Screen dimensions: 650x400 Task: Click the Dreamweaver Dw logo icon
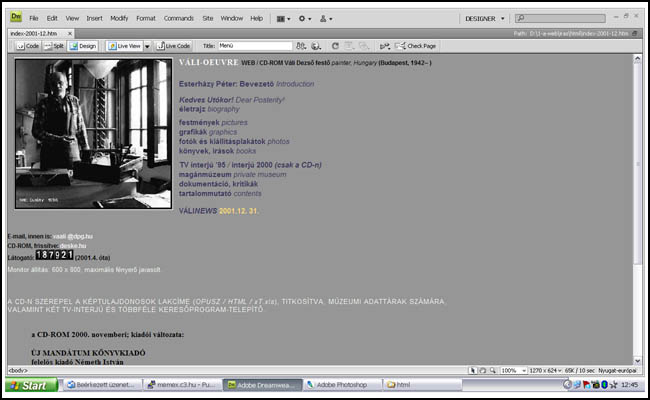(x=16, y=17)
